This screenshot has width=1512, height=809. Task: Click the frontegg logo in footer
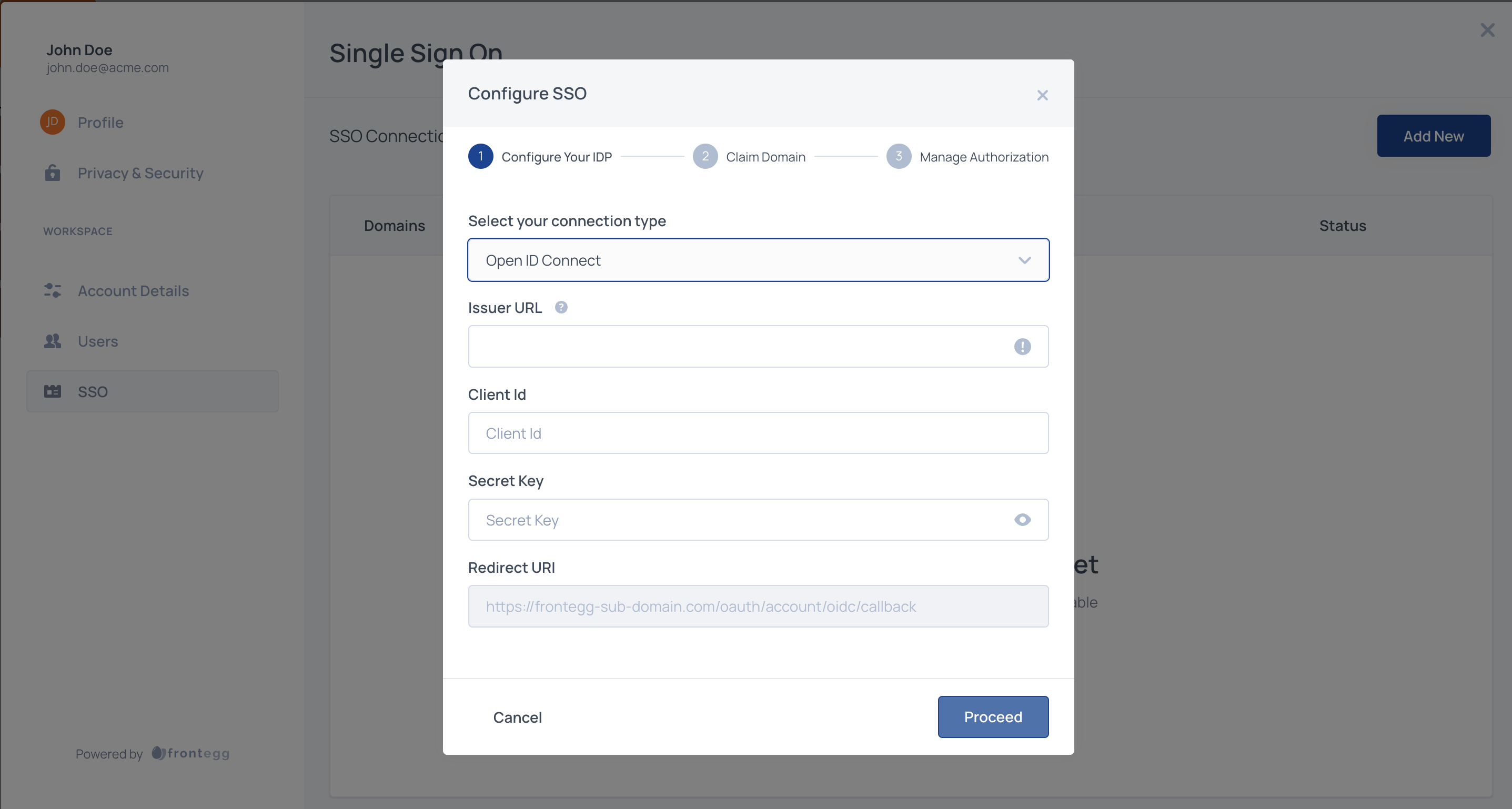tap(191, 753)
